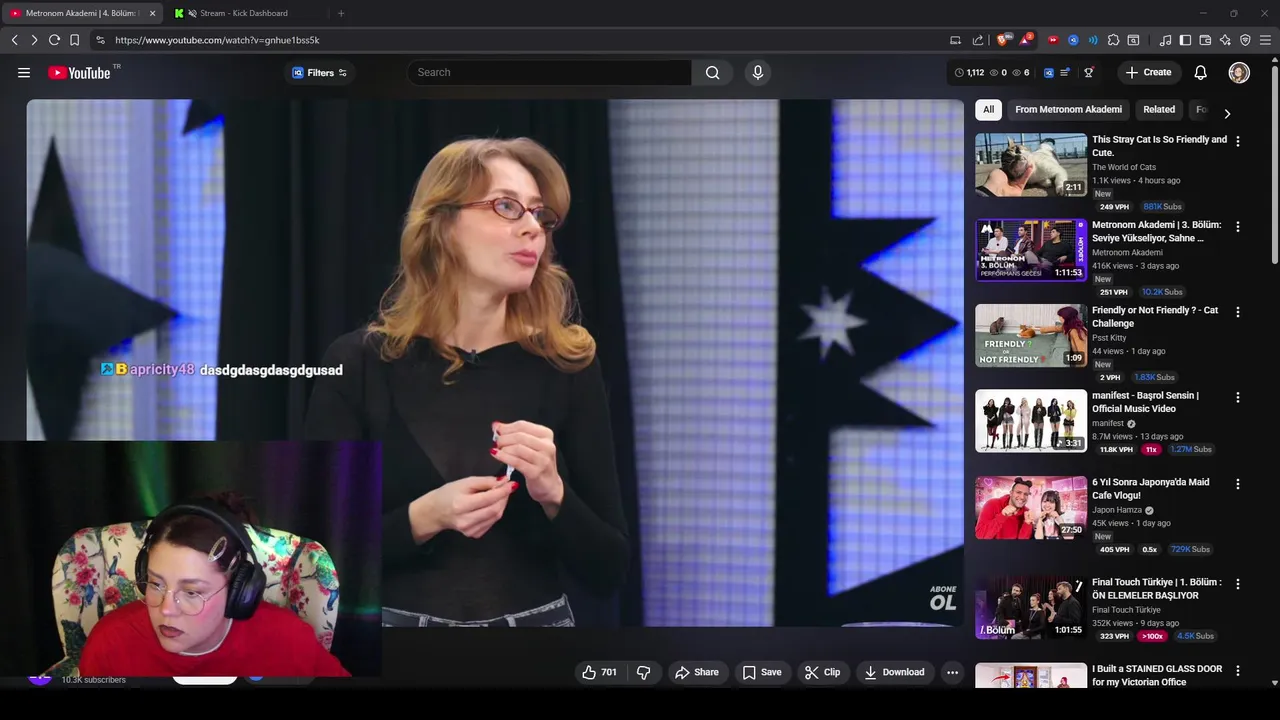Open Final Touch Türkiye 1. Bölüm title
The height and width of the screenshot is (720, 1280).
(1157, 589)
